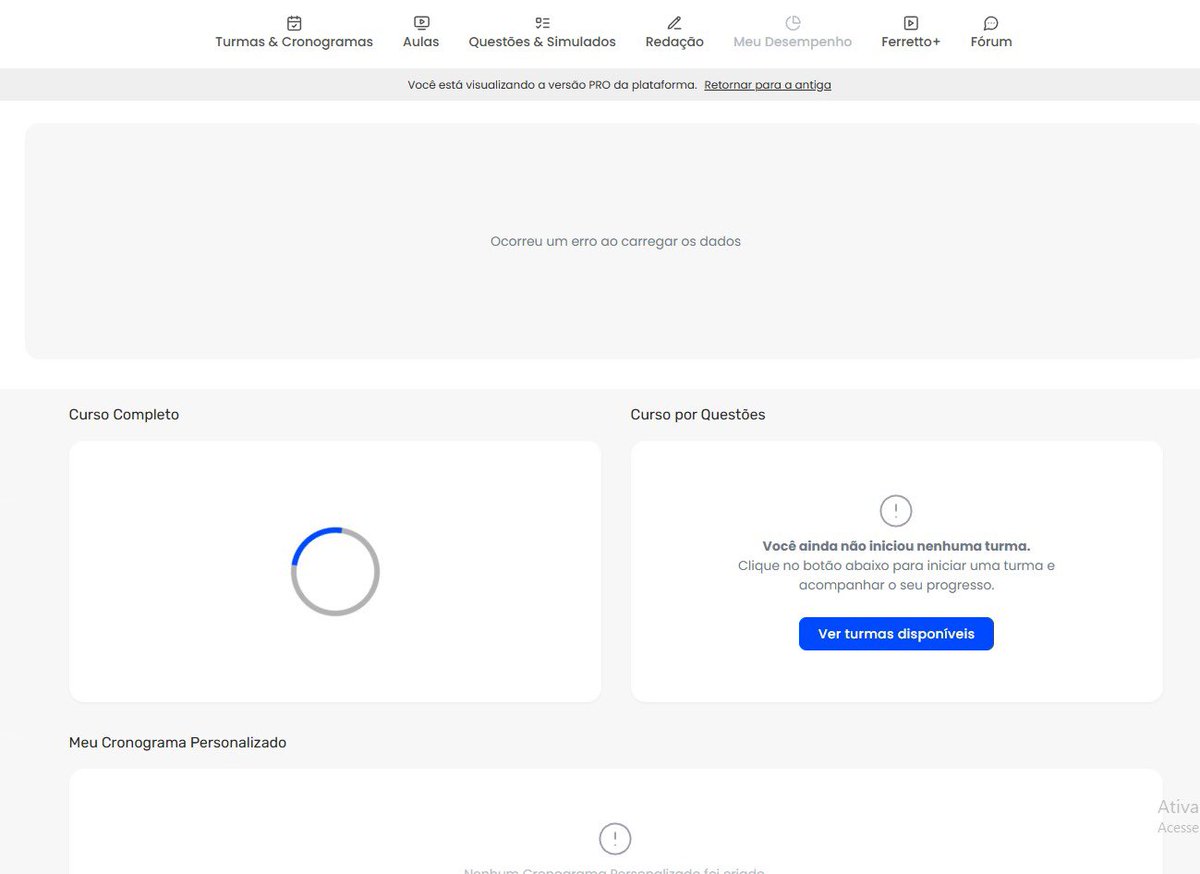This screenshot has width=1200, height=874.
Task: Open the Fórum navigation label
Action: click(991, 42)
